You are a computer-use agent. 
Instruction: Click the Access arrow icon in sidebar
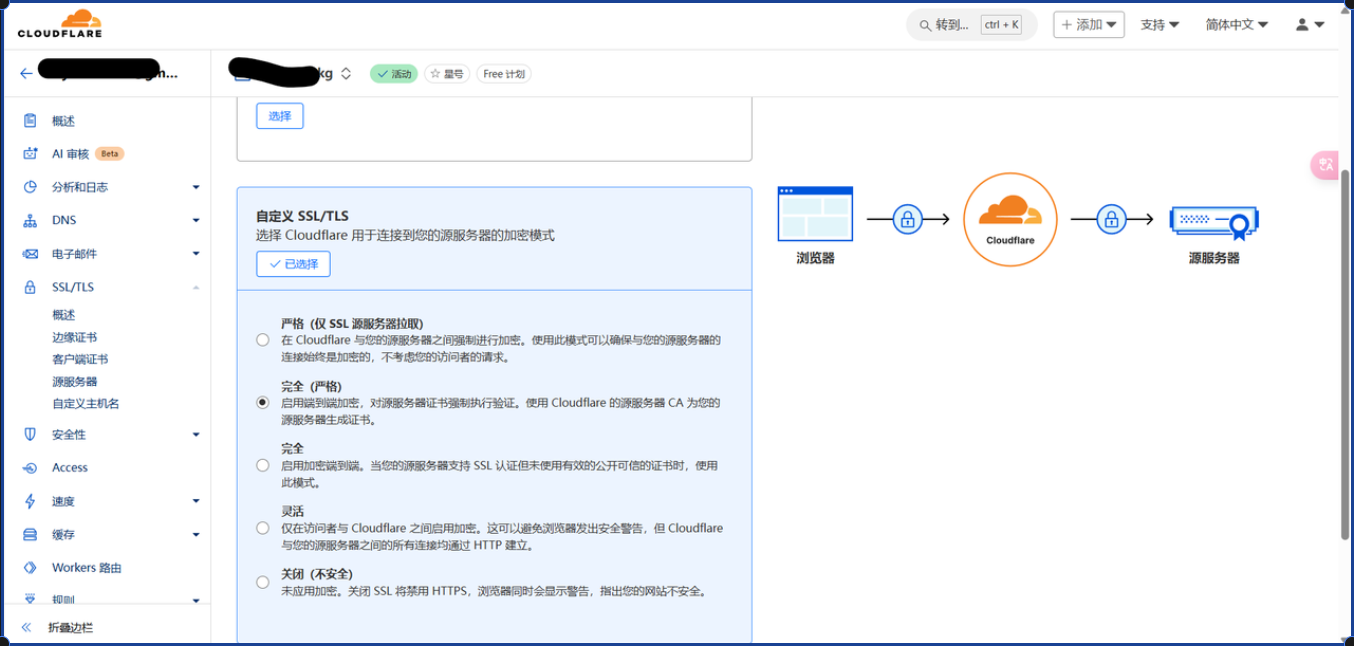(30, 468)
